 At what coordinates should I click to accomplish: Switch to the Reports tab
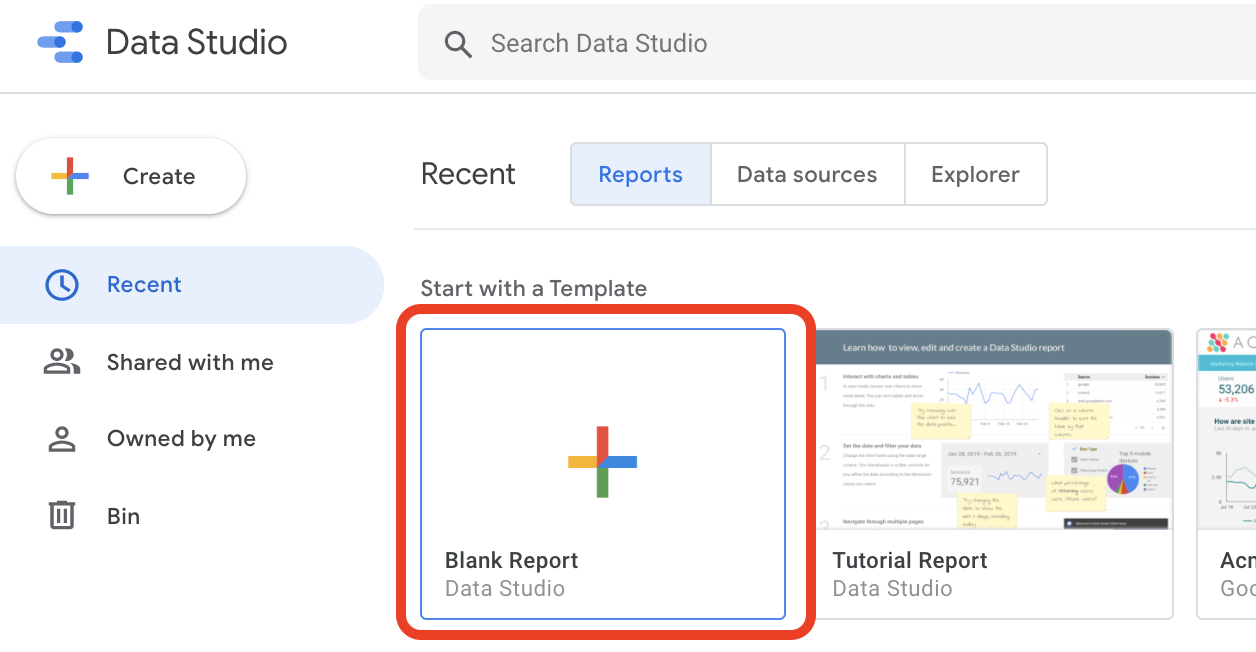(x=641, y=174)
